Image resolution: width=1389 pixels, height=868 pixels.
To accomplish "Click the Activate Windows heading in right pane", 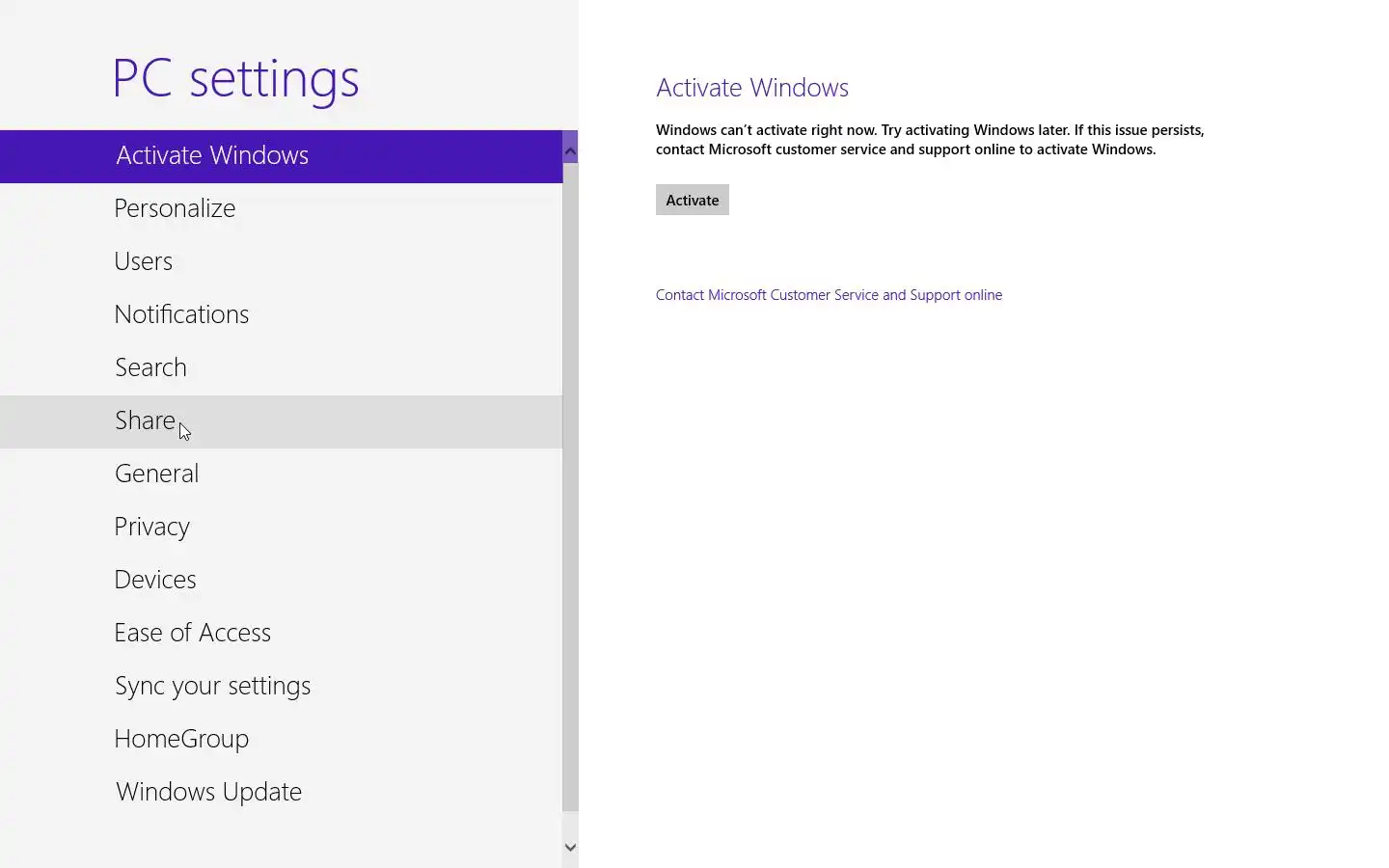I will 752,88.
